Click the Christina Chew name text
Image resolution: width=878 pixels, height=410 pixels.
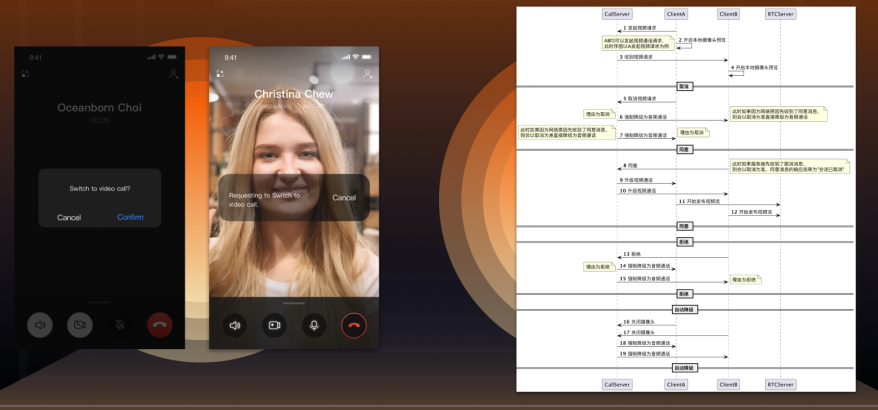[293, 94]
